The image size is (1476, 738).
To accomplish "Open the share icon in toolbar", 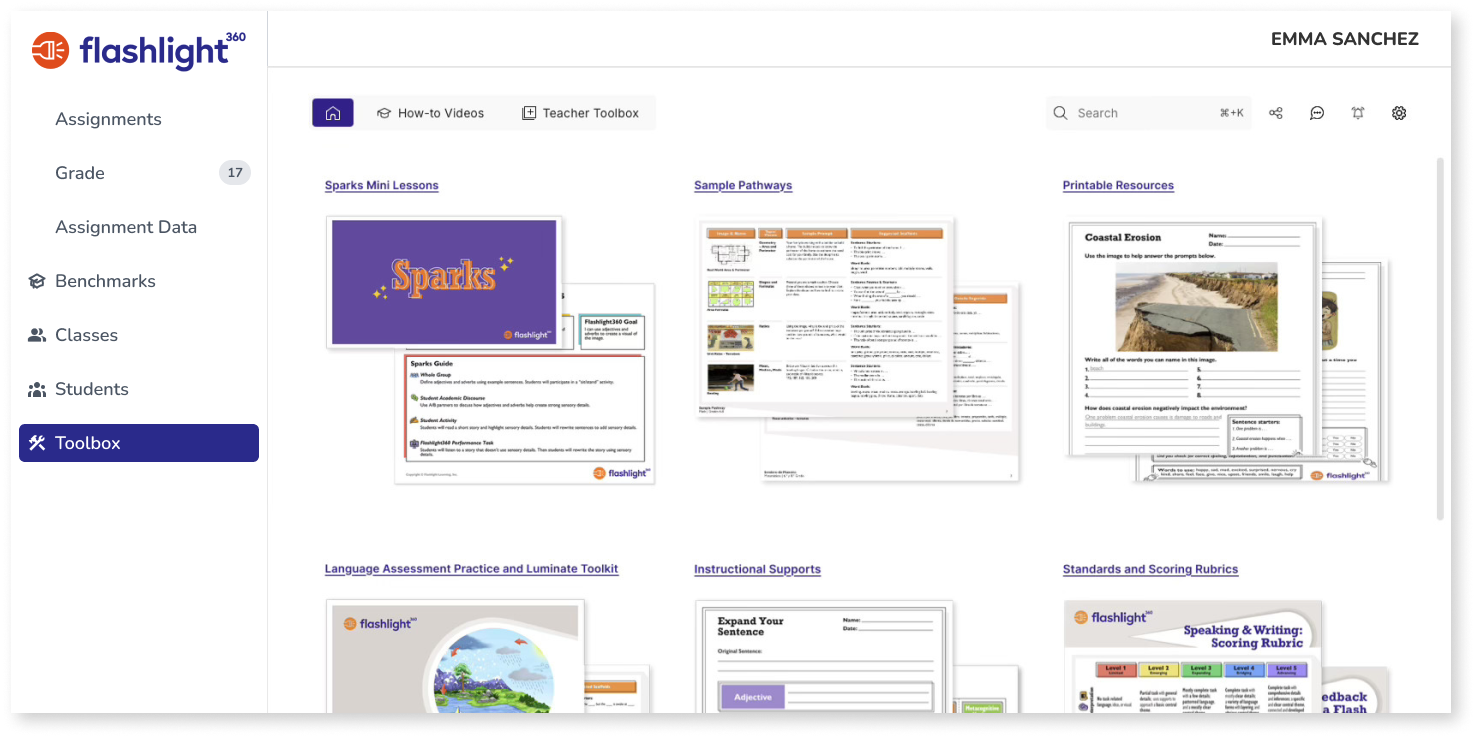I will (x=1276, y=113).
